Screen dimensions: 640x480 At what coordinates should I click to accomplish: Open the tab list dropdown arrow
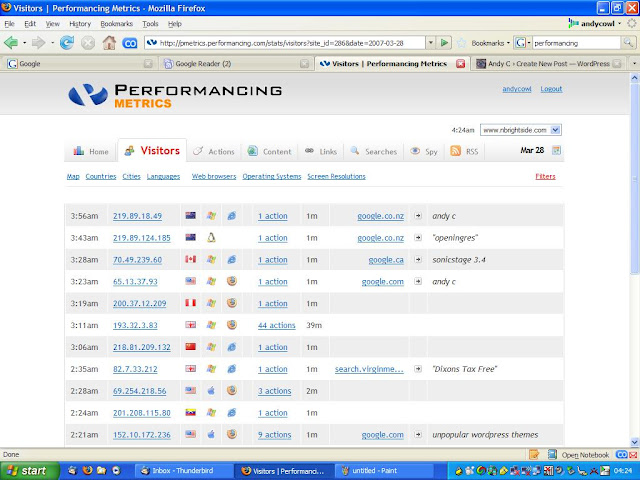[x=634, y=64]
